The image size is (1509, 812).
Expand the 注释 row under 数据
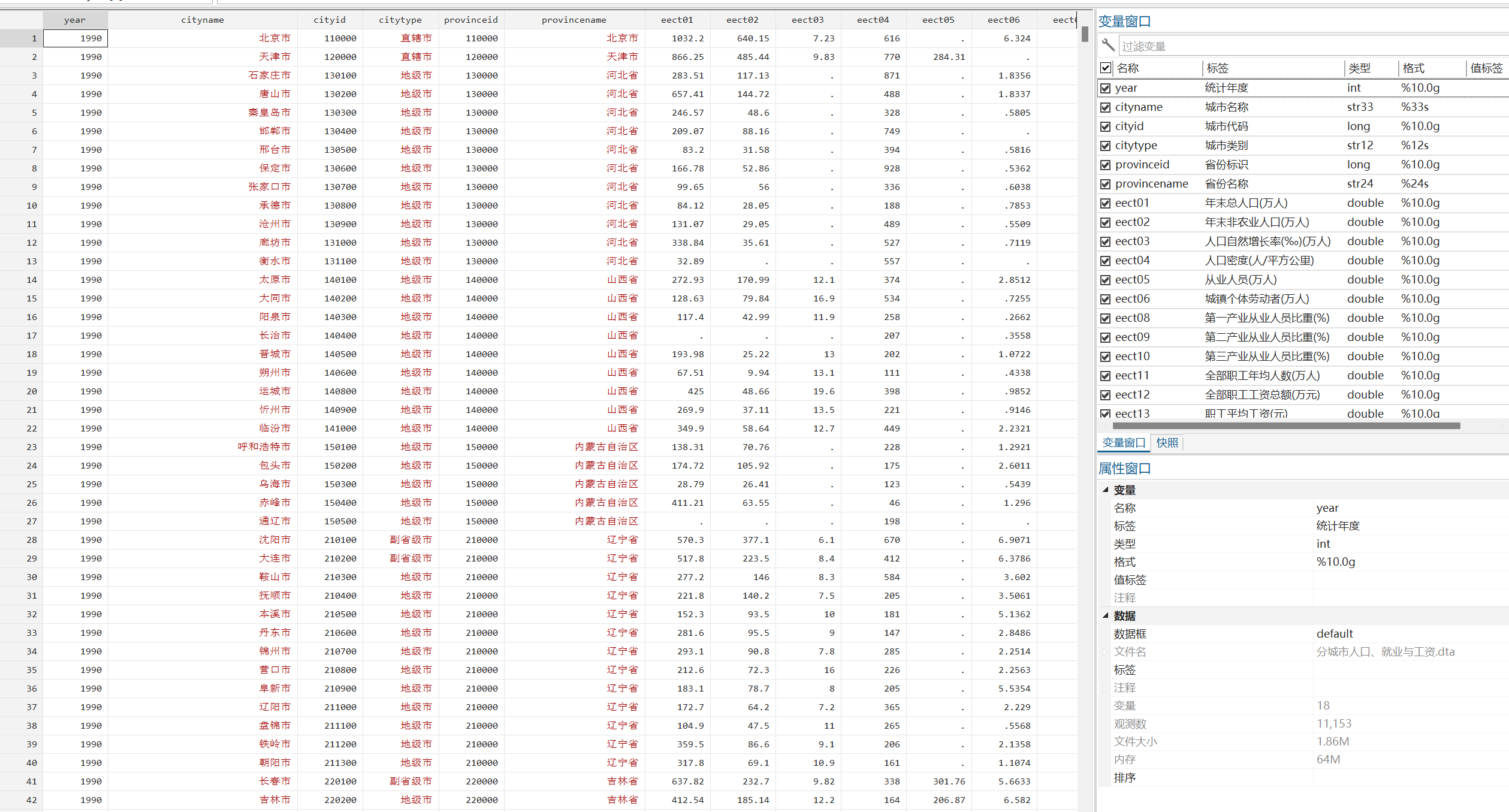(1105, 687)
